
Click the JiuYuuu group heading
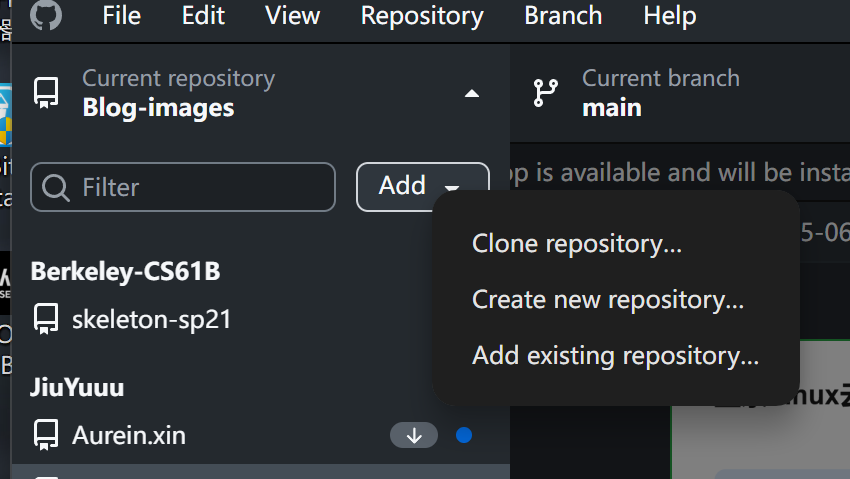[x=77, y=387]
